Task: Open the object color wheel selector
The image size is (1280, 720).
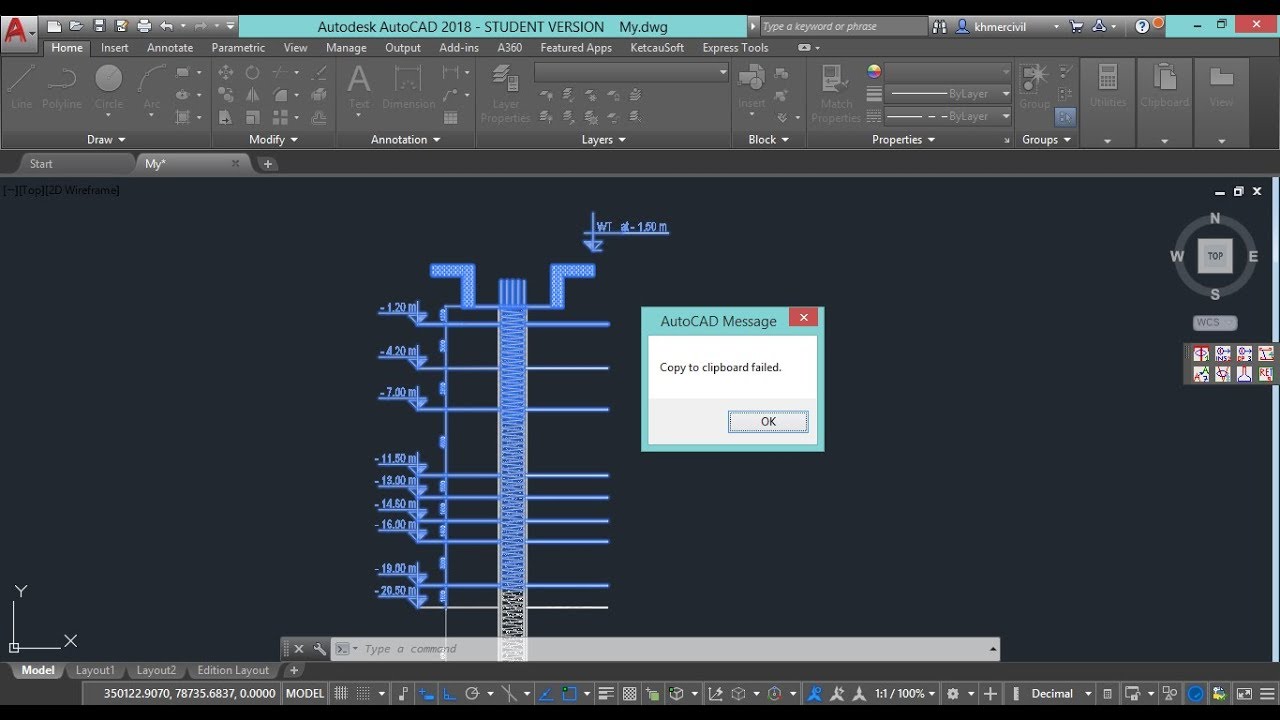Action: (x=874, y=71)
